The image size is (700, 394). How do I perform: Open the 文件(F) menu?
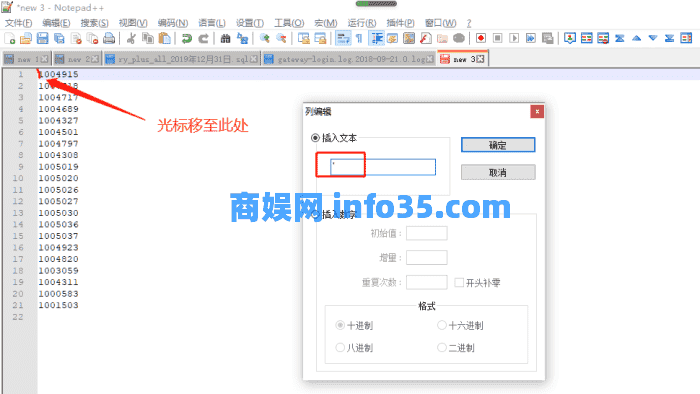[18, 23]
